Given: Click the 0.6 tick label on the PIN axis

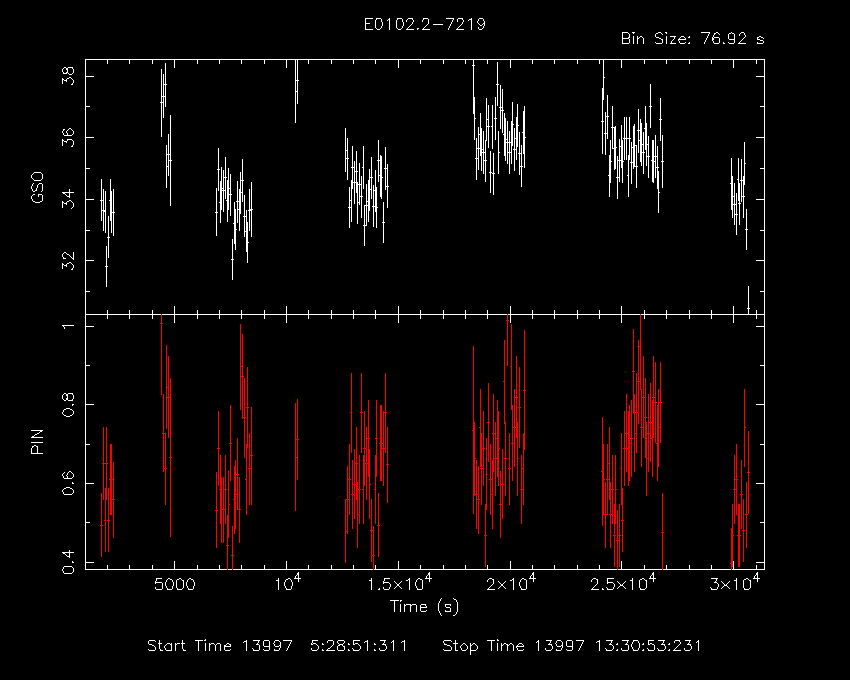Looking at the screenshot, I should [69, 483].
